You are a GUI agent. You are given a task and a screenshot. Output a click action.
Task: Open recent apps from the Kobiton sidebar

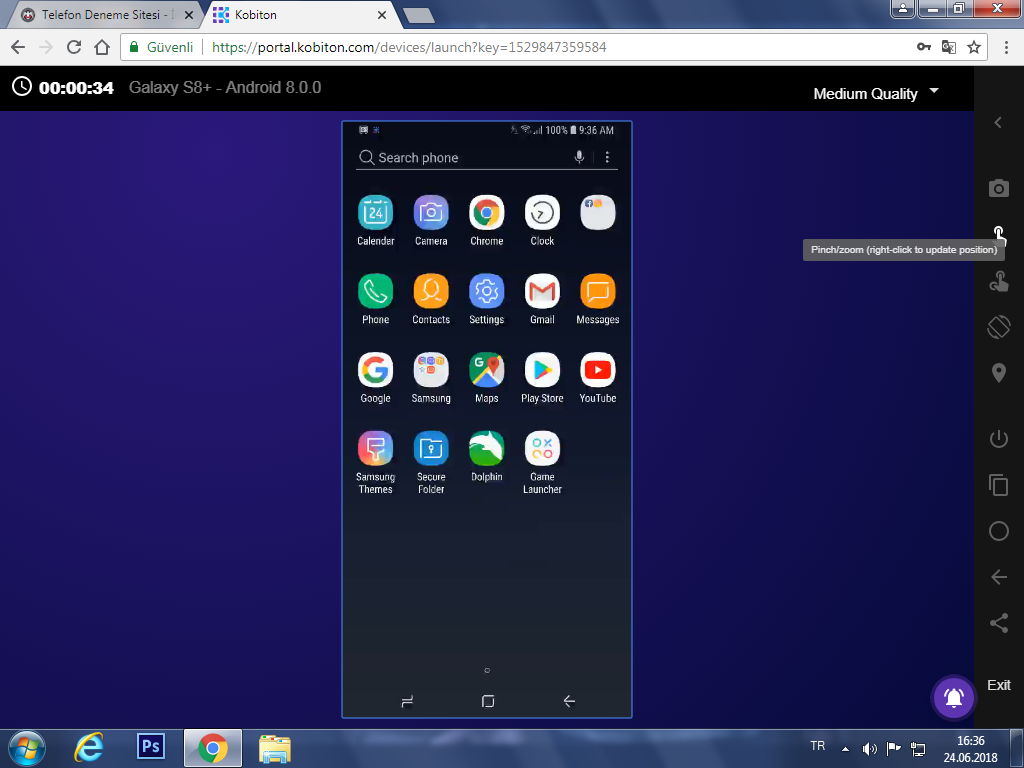point(999,485)
